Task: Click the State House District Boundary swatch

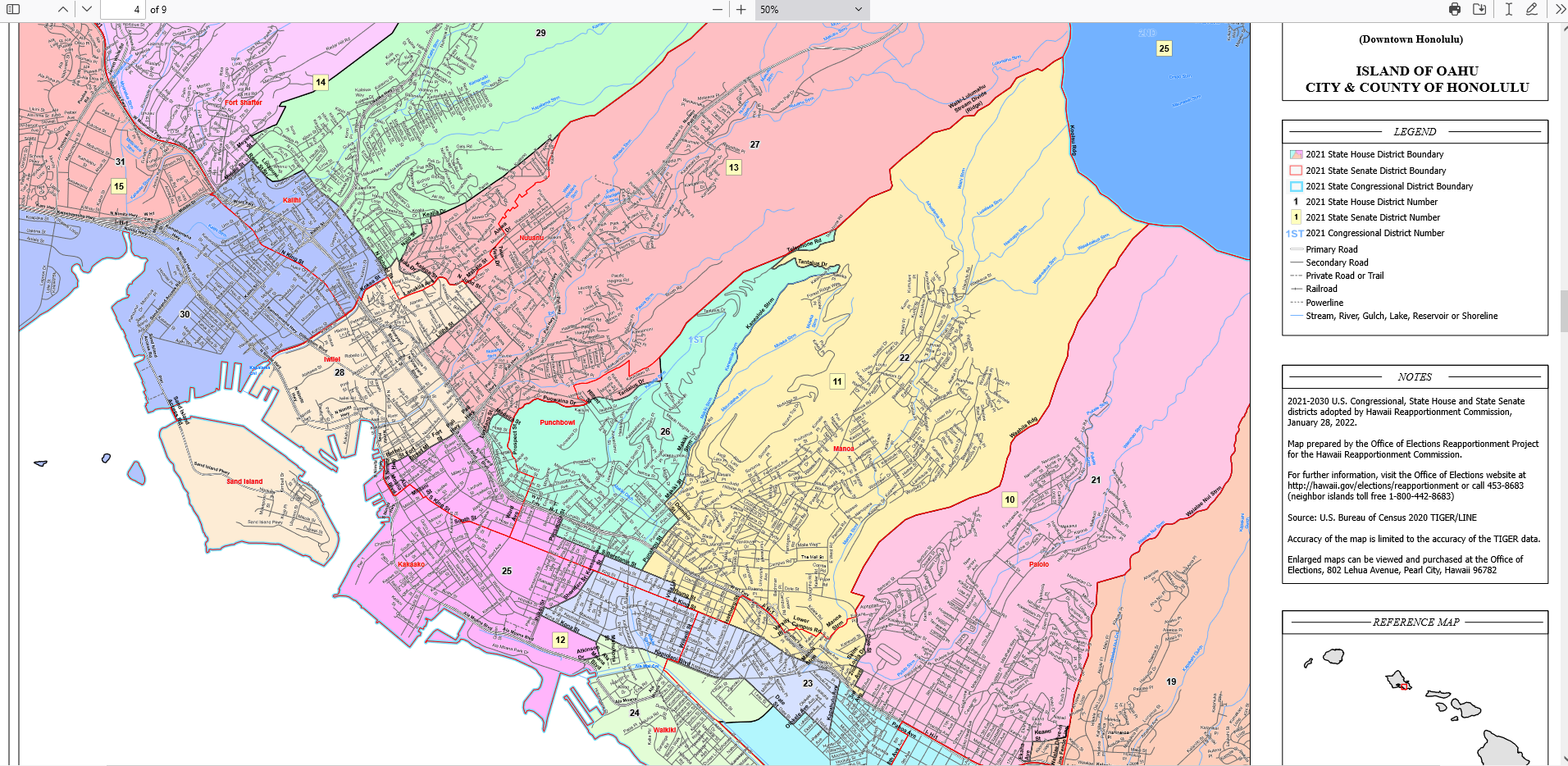Action: coord(1296,154)
